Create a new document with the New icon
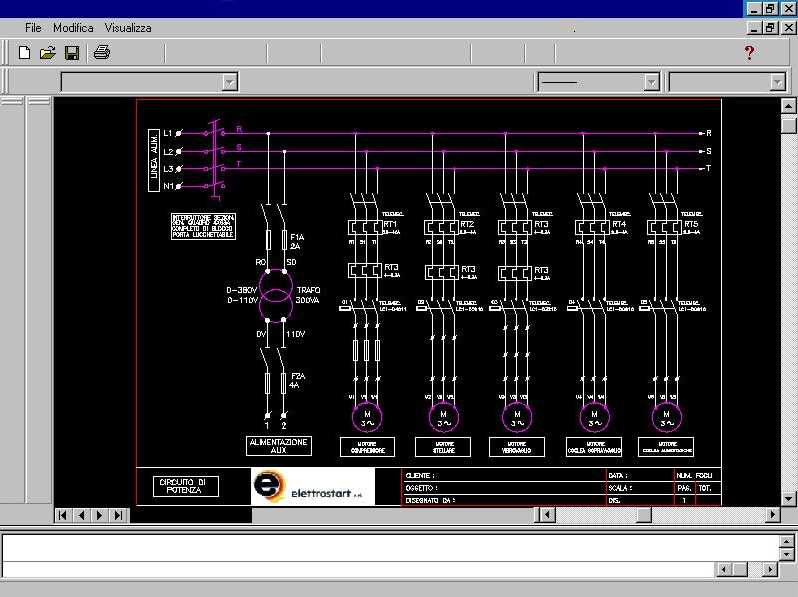 coord(24,53)
